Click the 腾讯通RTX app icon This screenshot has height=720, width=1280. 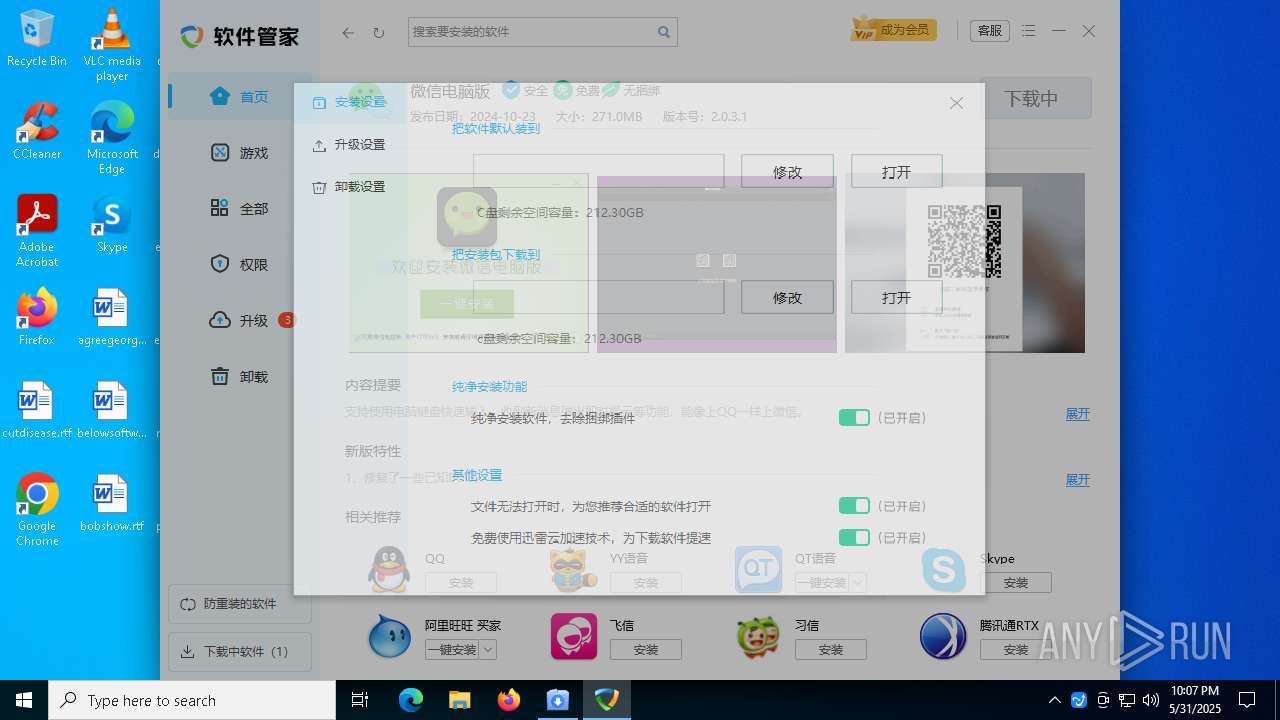click(943, 637)
